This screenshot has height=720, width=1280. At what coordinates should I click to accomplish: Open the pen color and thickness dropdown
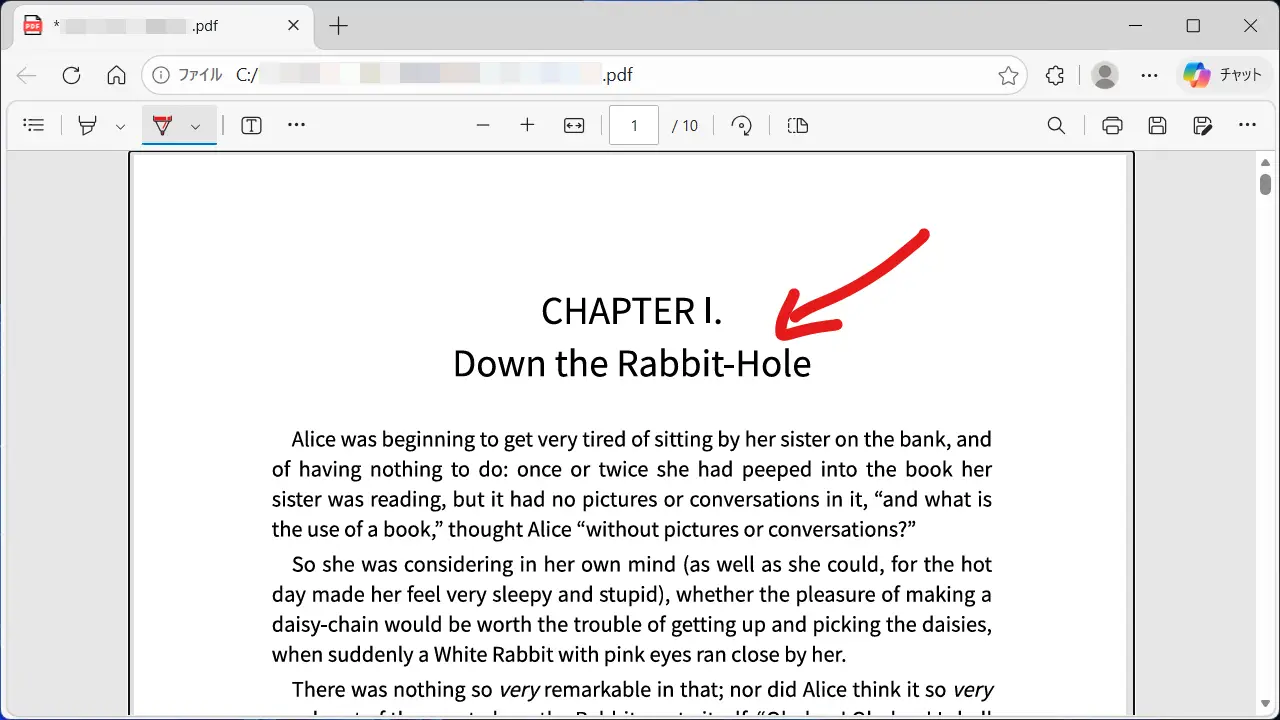120,125
